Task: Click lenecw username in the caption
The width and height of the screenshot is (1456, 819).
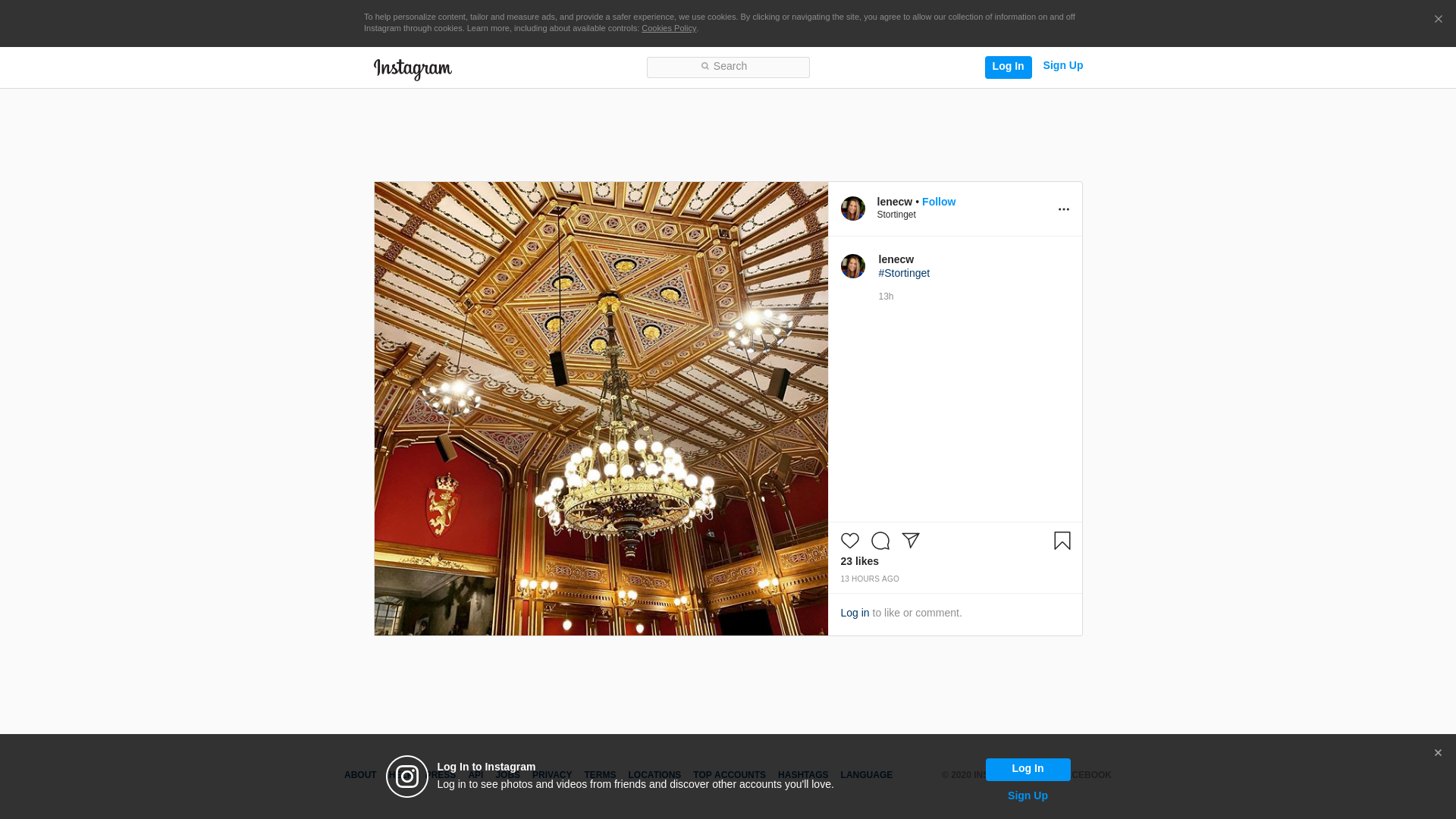Action: click(896, 259)
